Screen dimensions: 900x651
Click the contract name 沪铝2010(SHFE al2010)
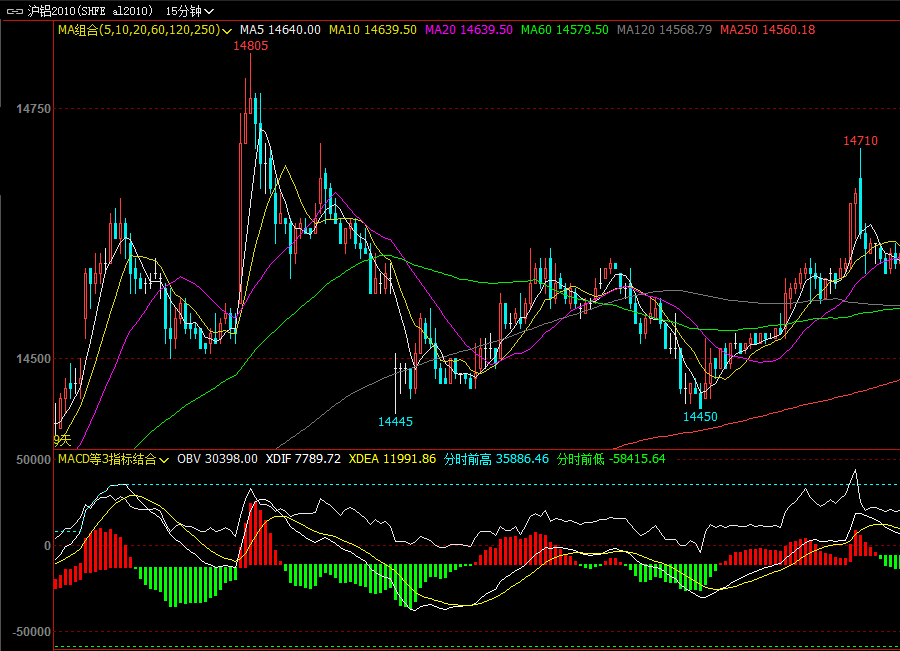pyautogui.click(x=91, y=11)
